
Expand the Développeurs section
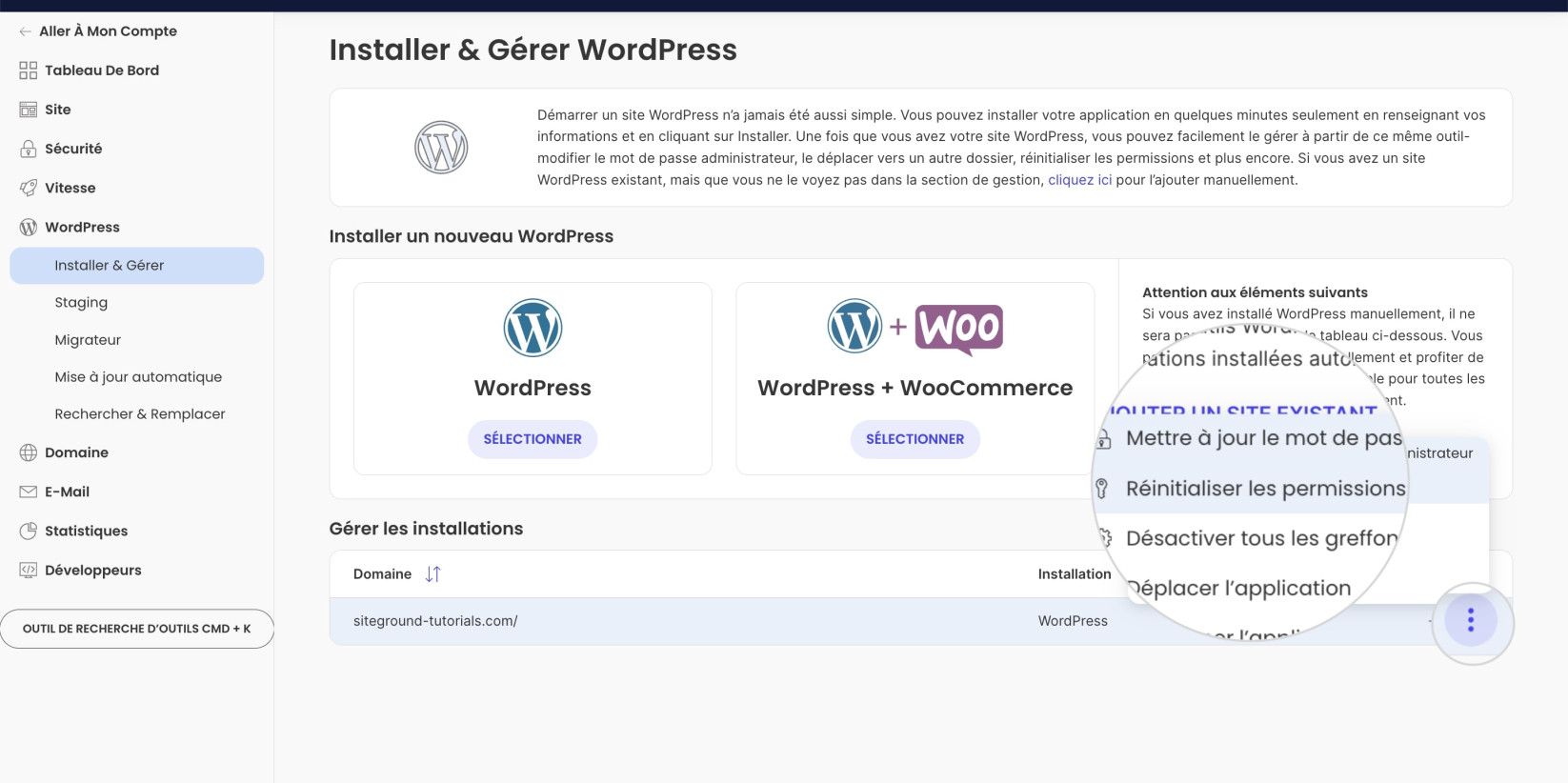coord(93,570)
